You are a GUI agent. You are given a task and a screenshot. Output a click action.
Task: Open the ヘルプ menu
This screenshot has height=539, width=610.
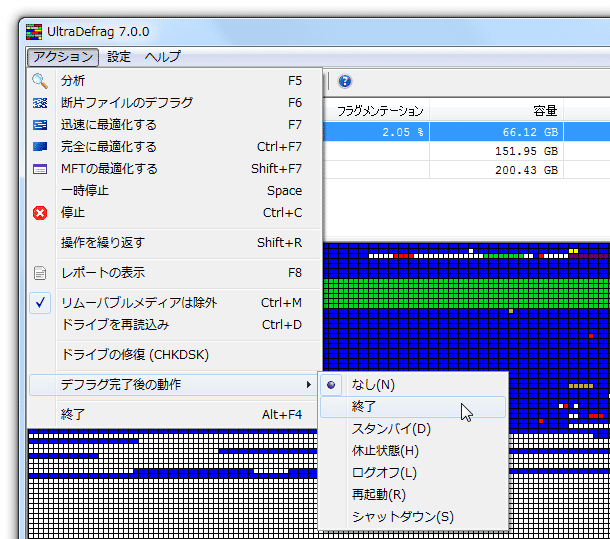point(162,57)
